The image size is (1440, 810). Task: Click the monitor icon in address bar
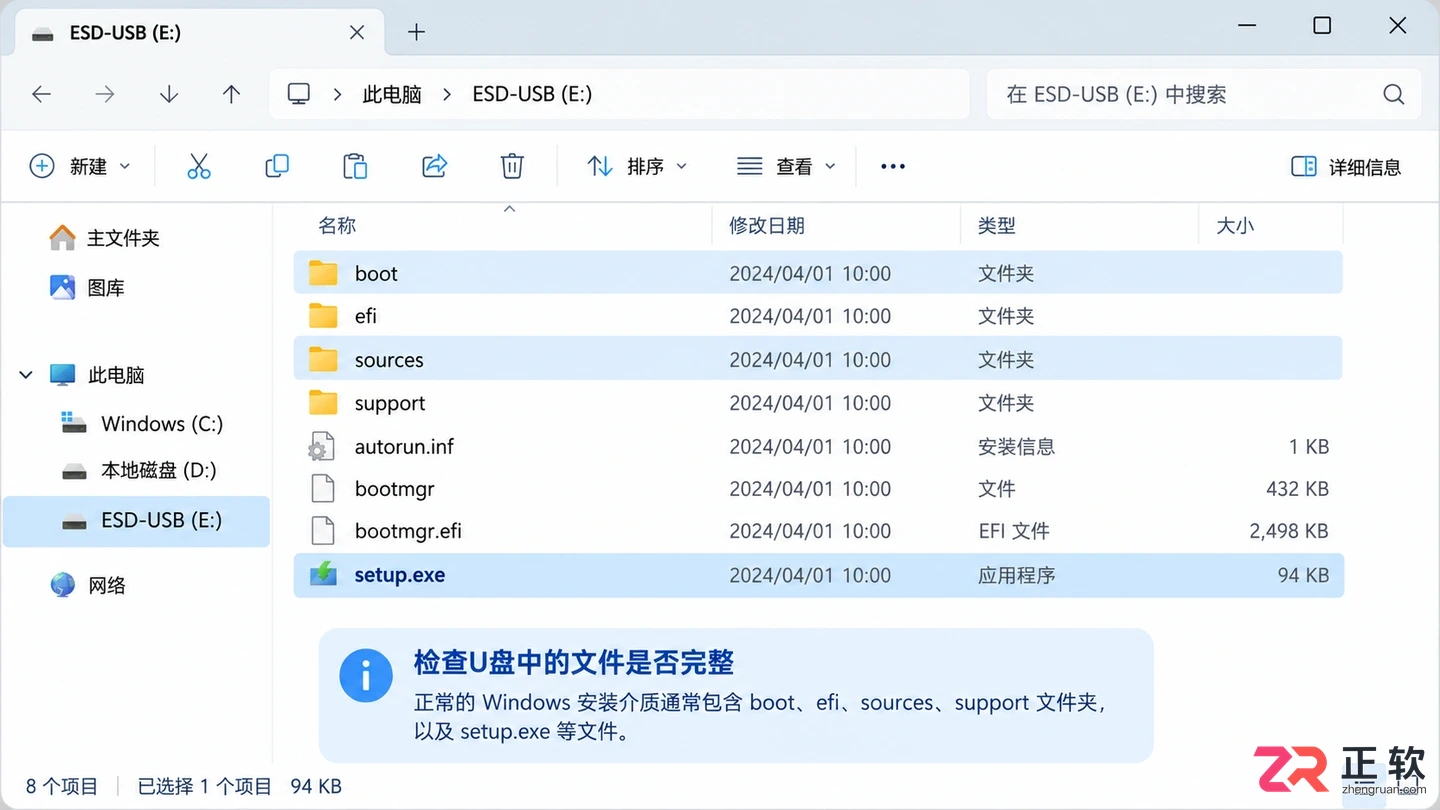click(298, 94)
